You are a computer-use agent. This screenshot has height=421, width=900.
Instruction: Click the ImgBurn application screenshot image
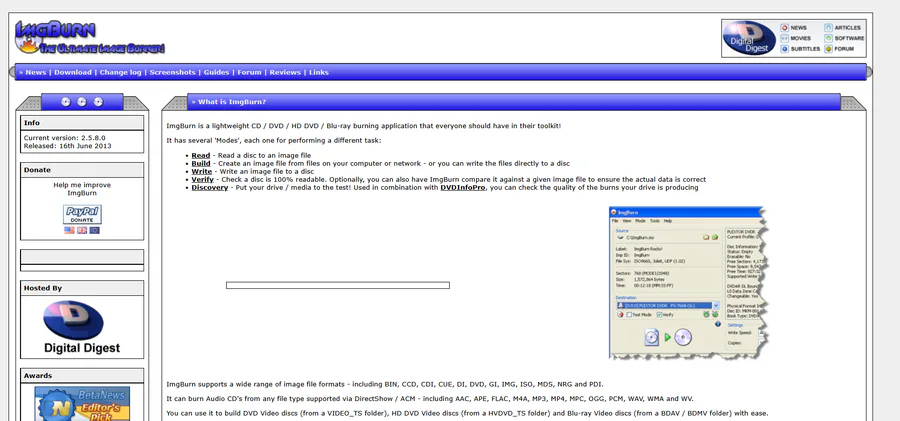click(688, 283)
